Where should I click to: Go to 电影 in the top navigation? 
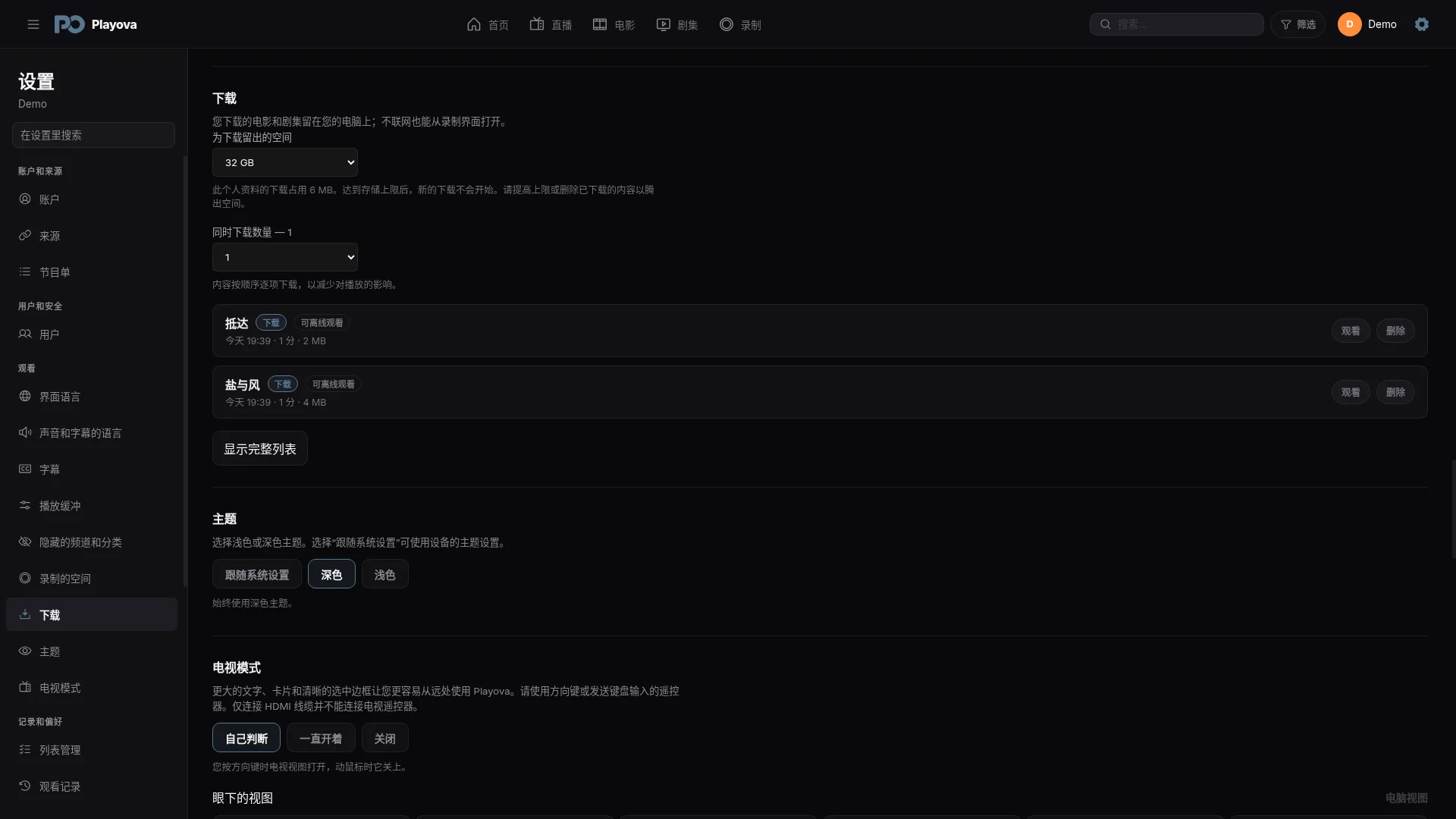613,24
